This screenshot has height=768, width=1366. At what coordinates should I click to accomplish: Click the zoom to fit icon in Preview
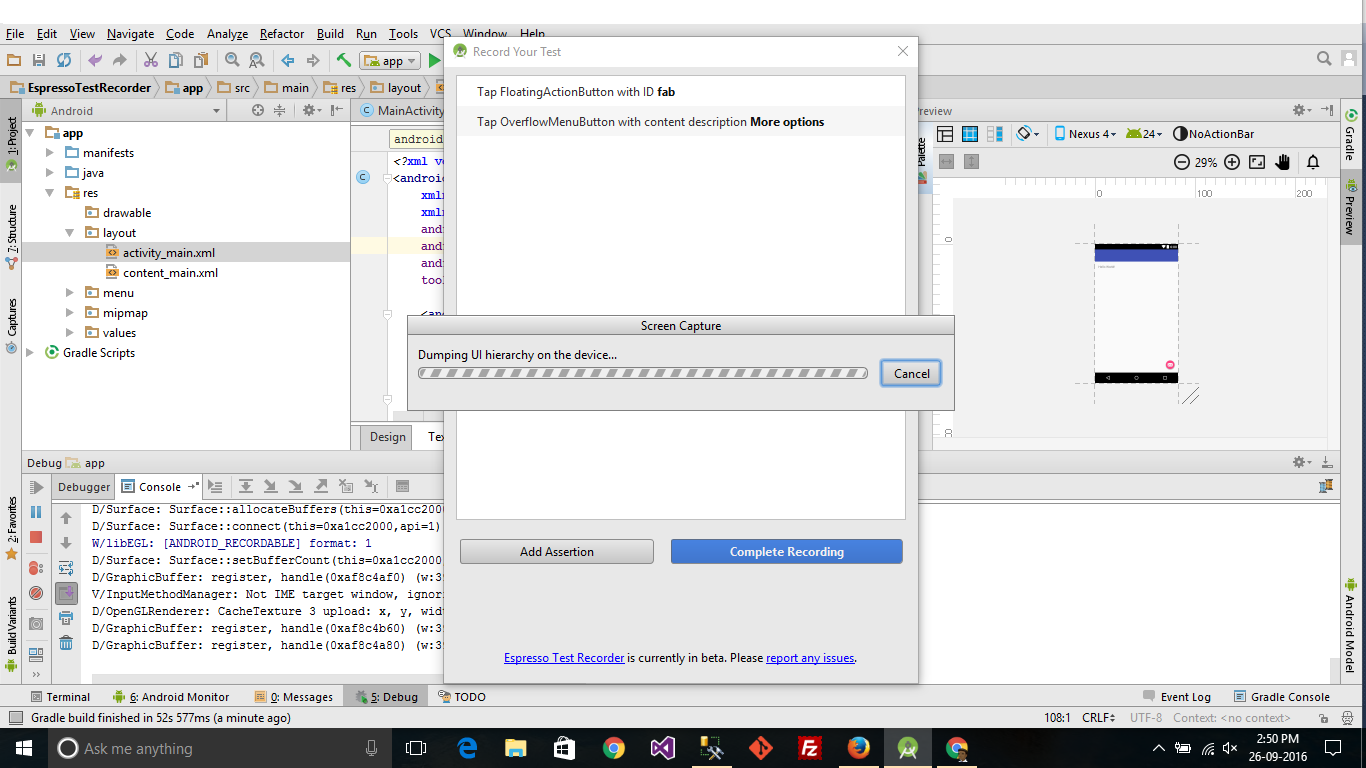1257,162
